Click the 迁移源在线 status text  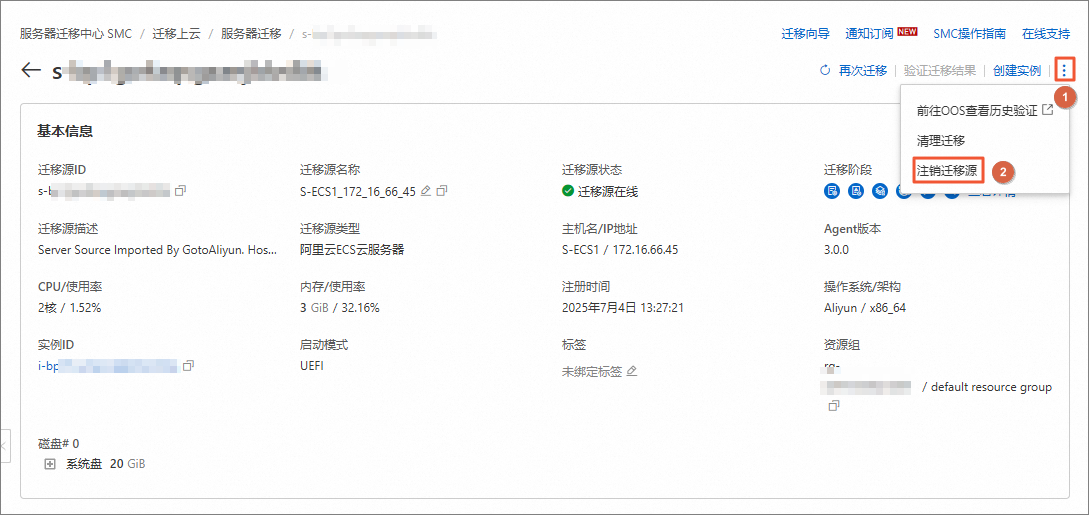point(608,192)
